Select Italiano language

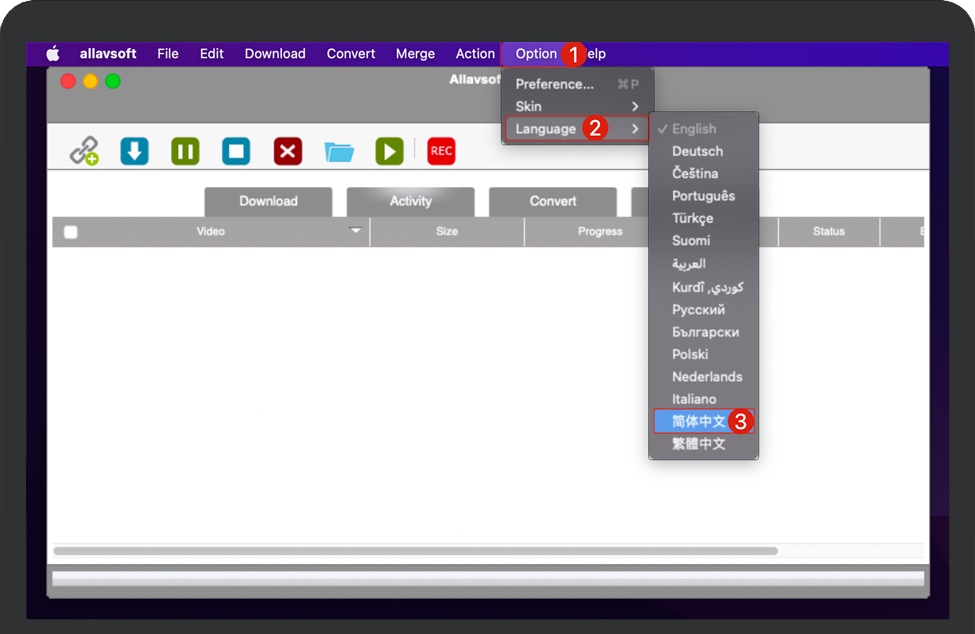(x=703, y=399)
